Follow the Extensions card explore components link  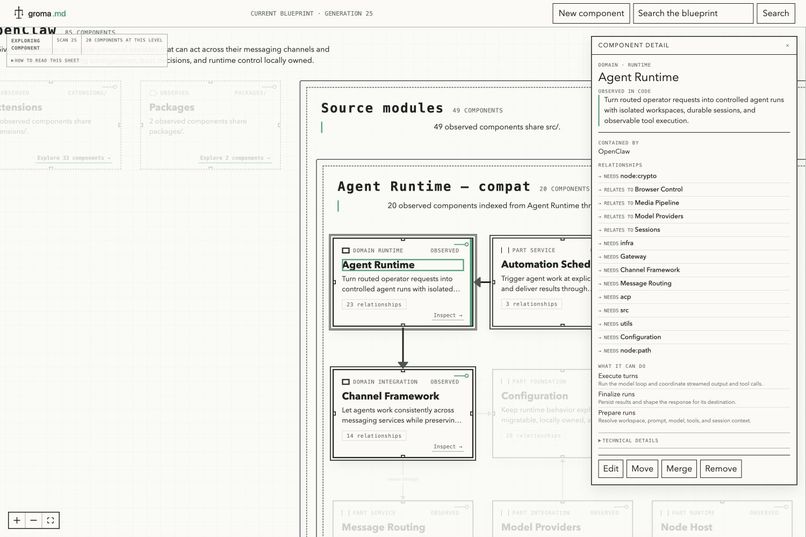pos(74,158)
